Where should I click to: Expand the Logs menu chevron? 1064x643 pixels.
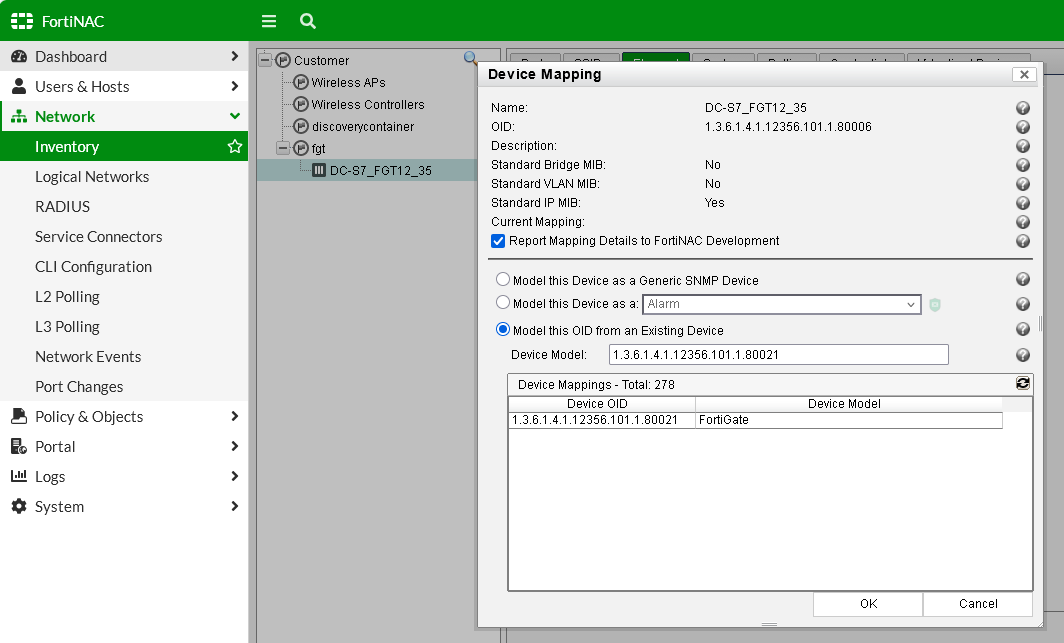click(x=235, y=476)
